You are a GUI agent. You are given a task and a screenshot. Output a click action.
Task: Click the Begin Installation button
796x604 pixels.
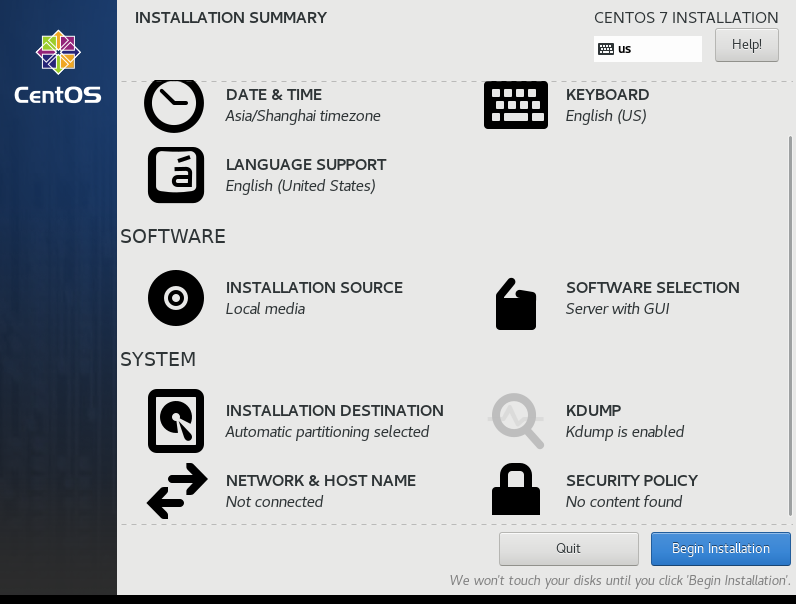click(x=721, y=549)
